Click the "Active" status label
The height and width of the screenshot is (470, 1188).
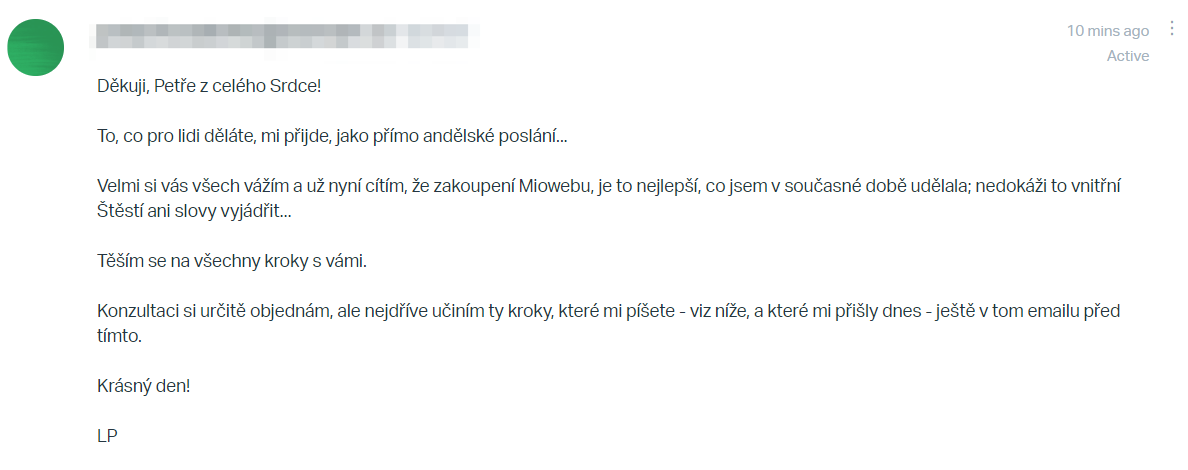1127,56
